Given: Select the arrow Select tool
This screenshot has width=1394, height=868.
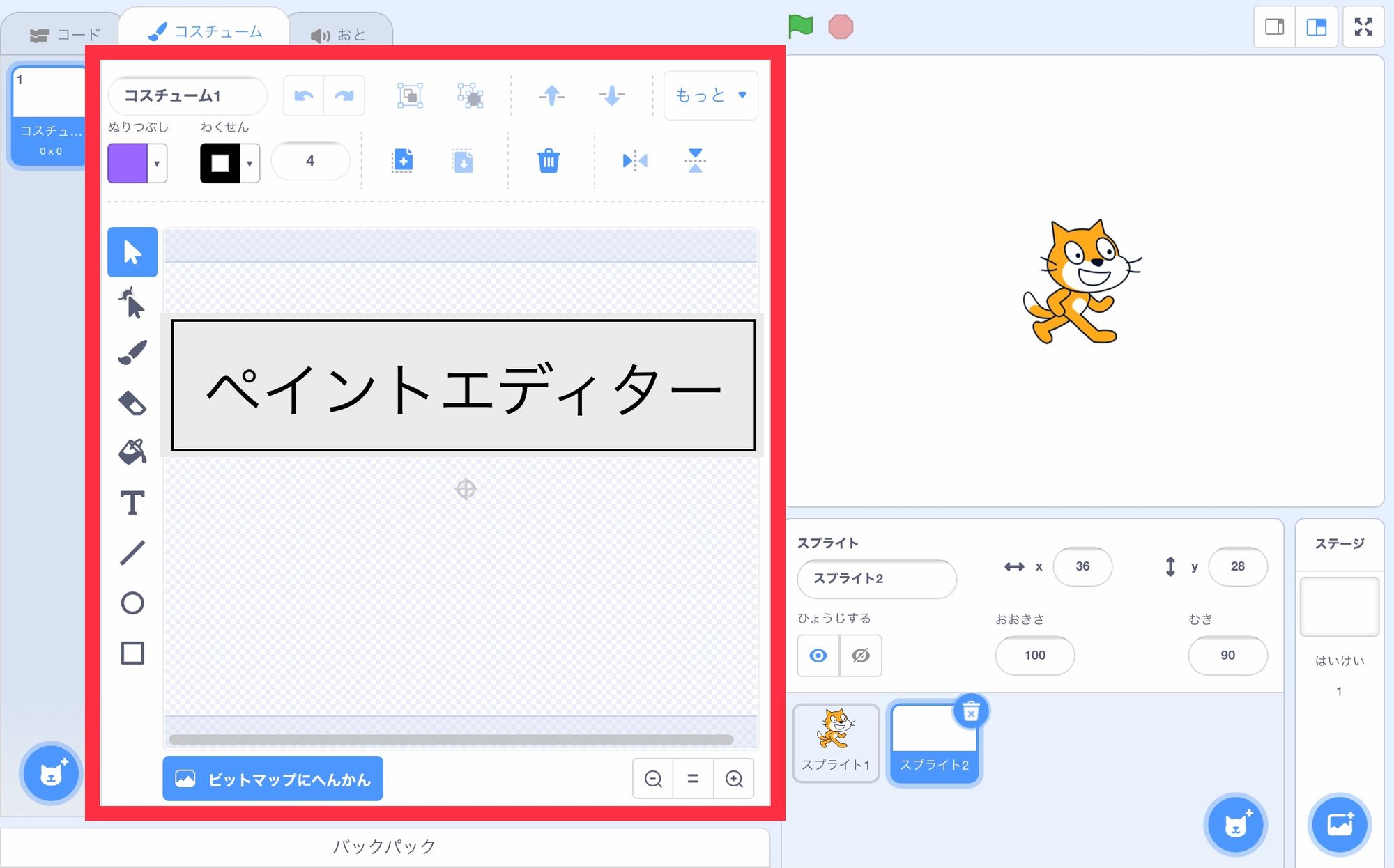Looking at the screenshot, I should click(x=132, y=252).
